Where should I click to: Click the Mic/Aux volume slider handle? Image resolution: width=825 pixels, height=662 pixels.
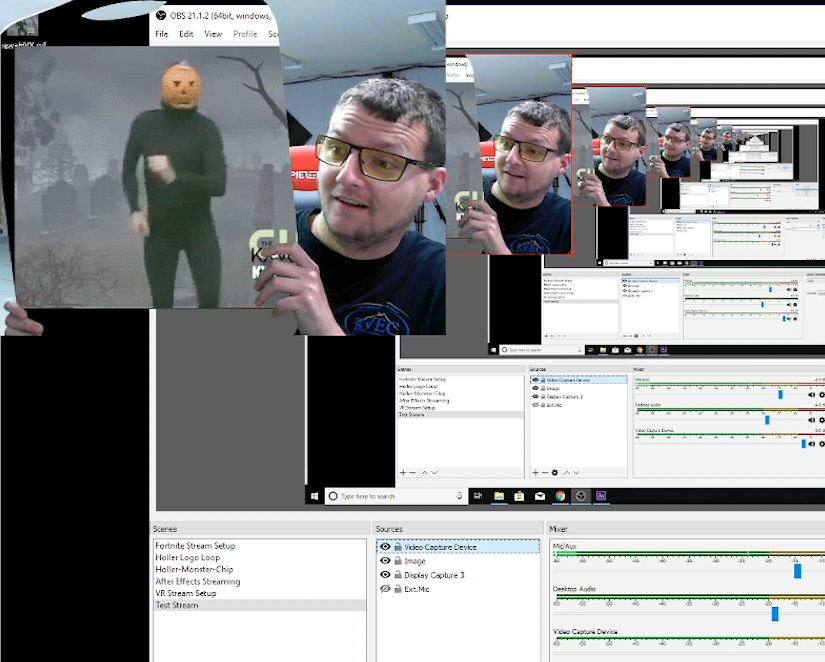click(797, 571)
